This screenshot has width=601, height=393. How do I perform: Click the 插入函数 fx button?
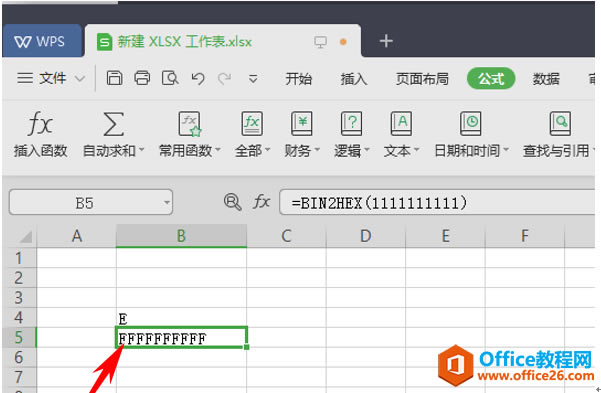coord(40,134)
